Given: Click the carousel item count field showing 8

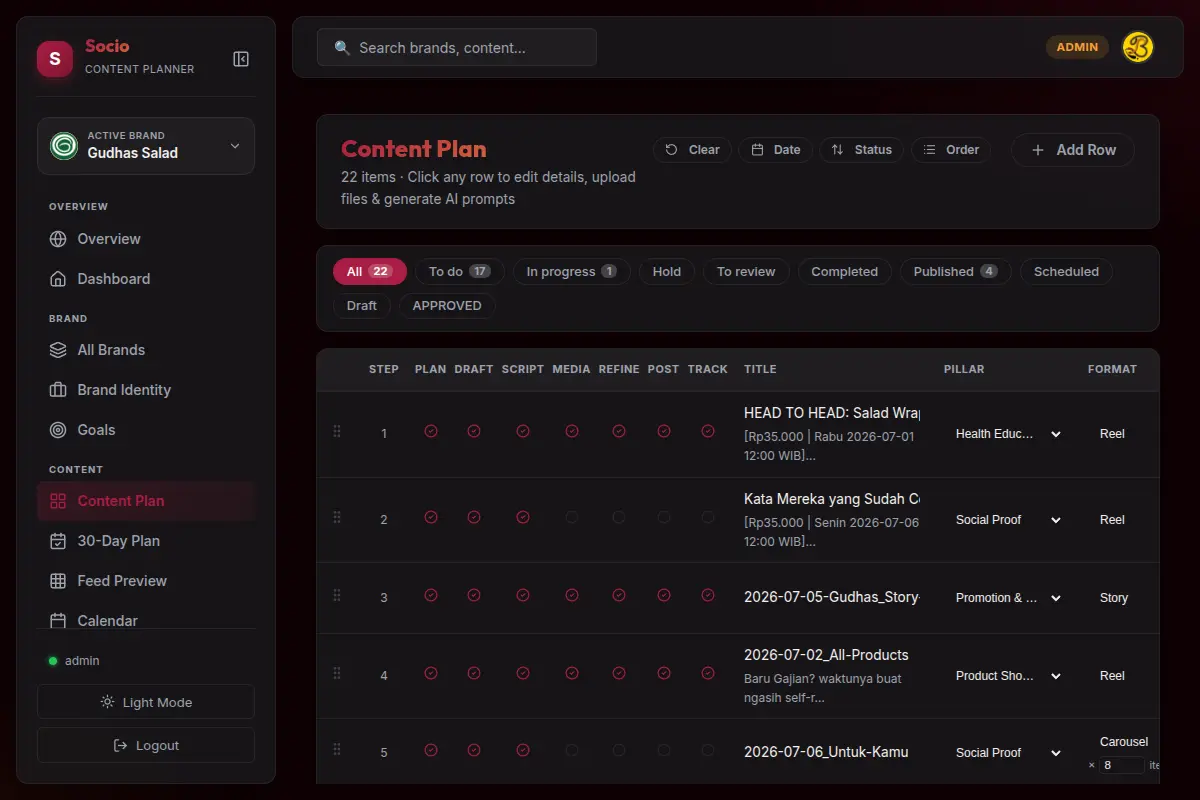Looking at the screenshot, I should (x=1122, y=765).
